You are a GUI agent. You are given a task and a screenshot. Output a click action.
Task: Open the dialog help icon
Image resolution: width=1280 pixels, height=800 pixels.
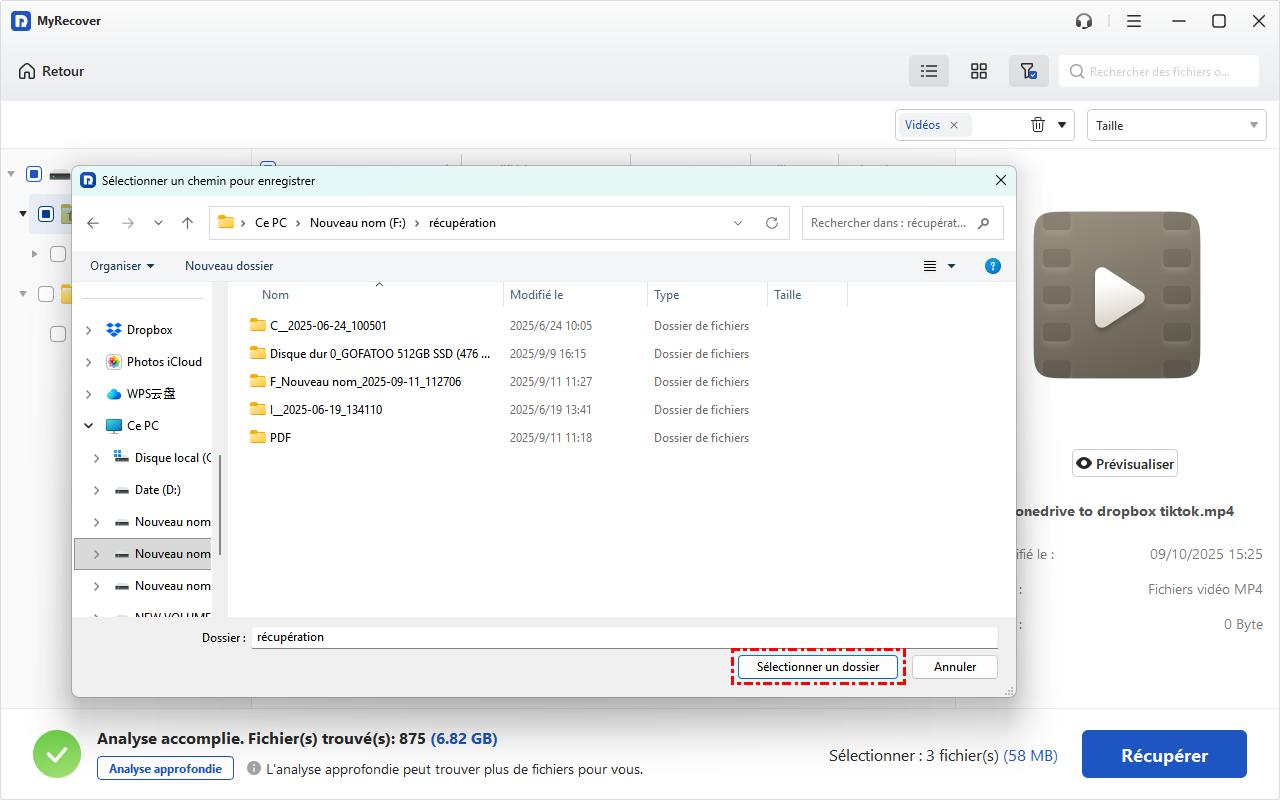(x=992, y=266)
